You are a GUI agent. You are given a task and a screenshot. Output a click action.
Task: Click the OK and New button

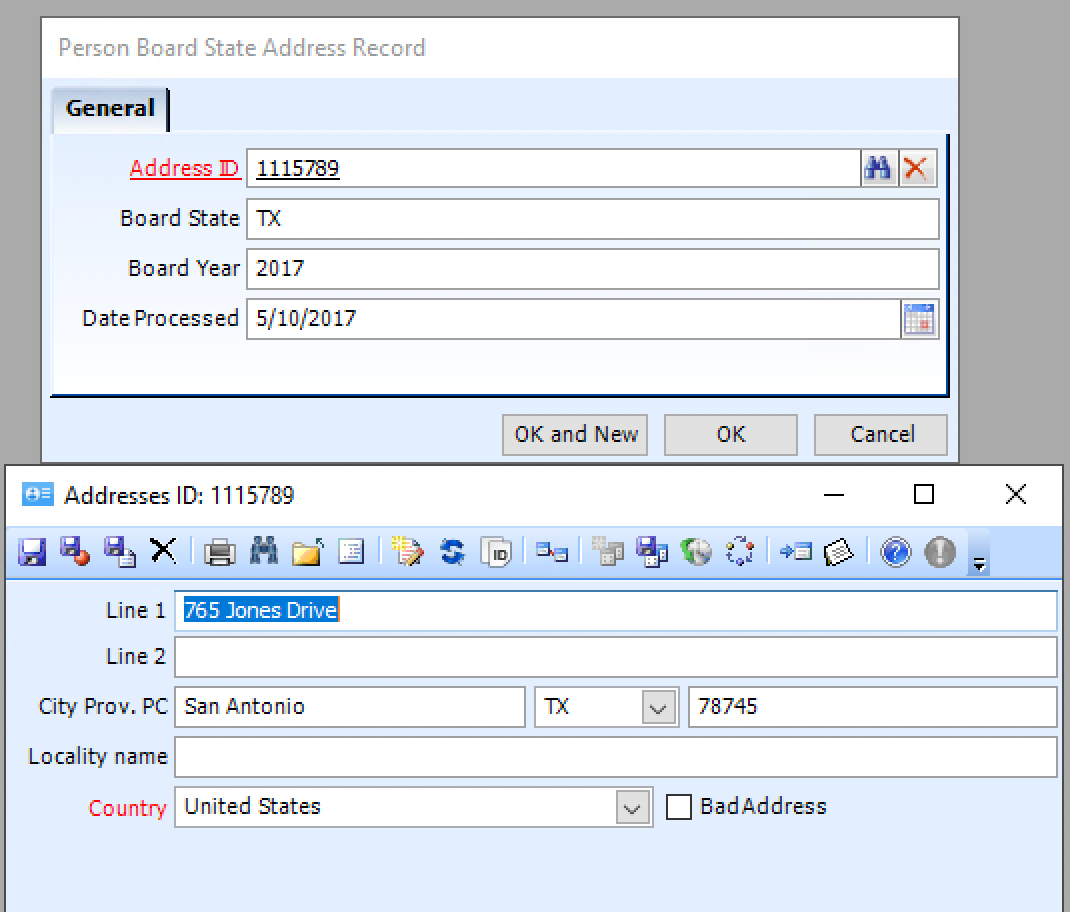[574, 434]
